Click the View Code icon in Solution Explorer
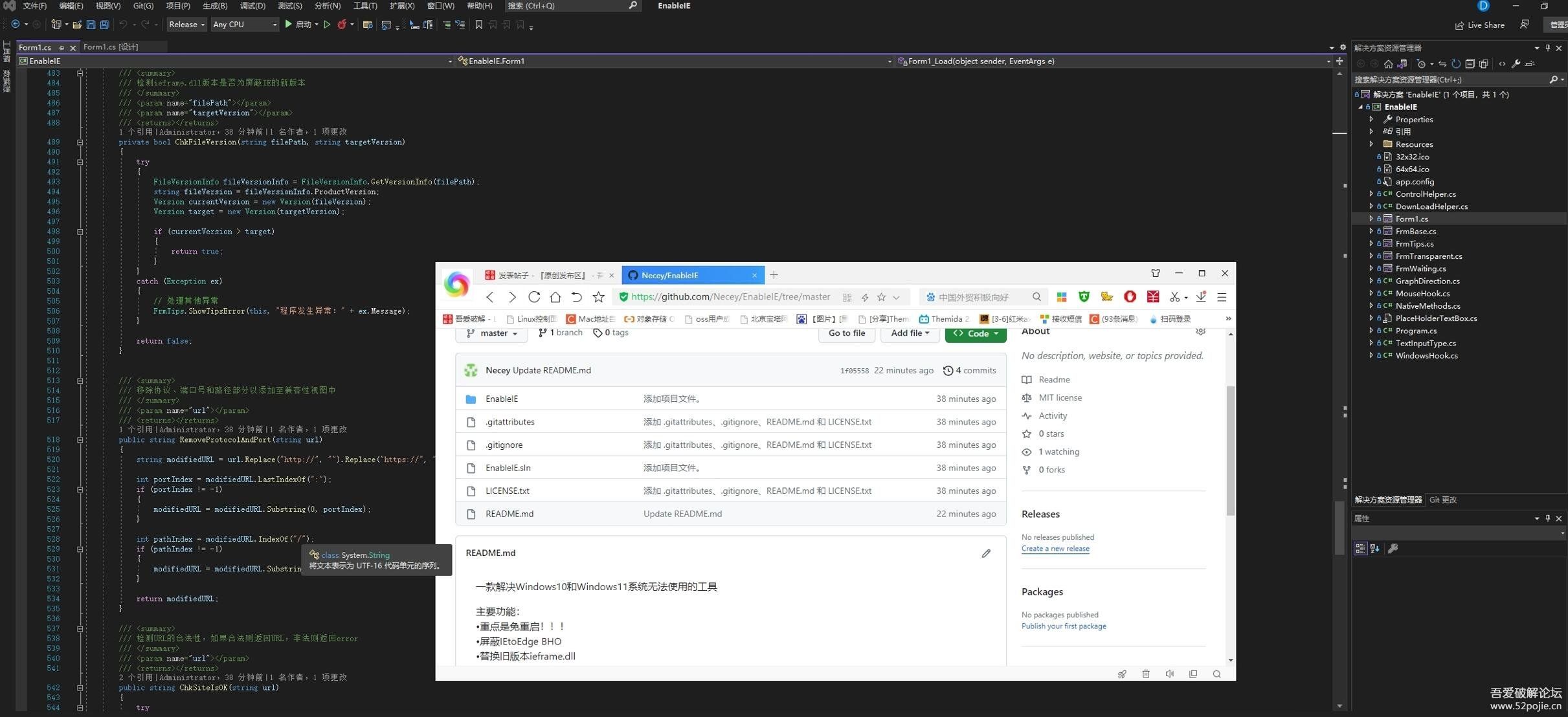1568x717 pixels. [x=1502, y=63]
